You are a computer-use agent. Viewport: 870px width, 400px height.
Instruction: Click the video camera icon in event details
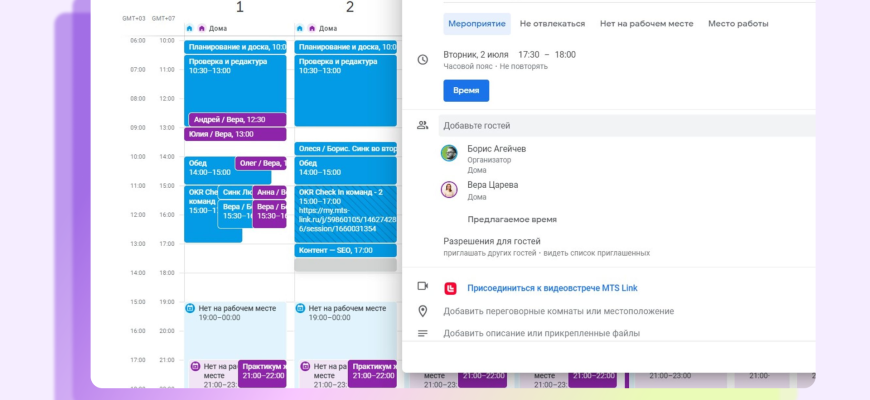pos(423,287)
